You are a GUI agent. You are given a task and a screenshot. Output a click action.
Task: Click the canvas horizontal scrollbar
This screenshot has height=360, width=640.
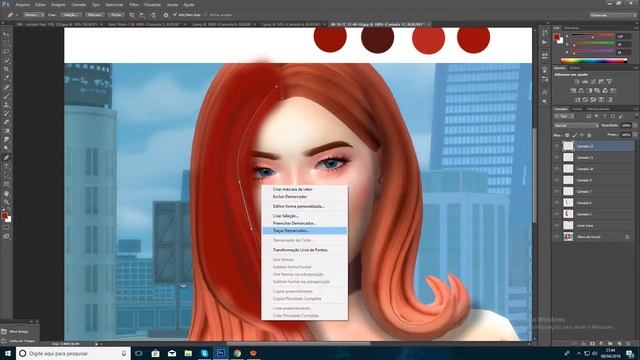click(298, 343)
